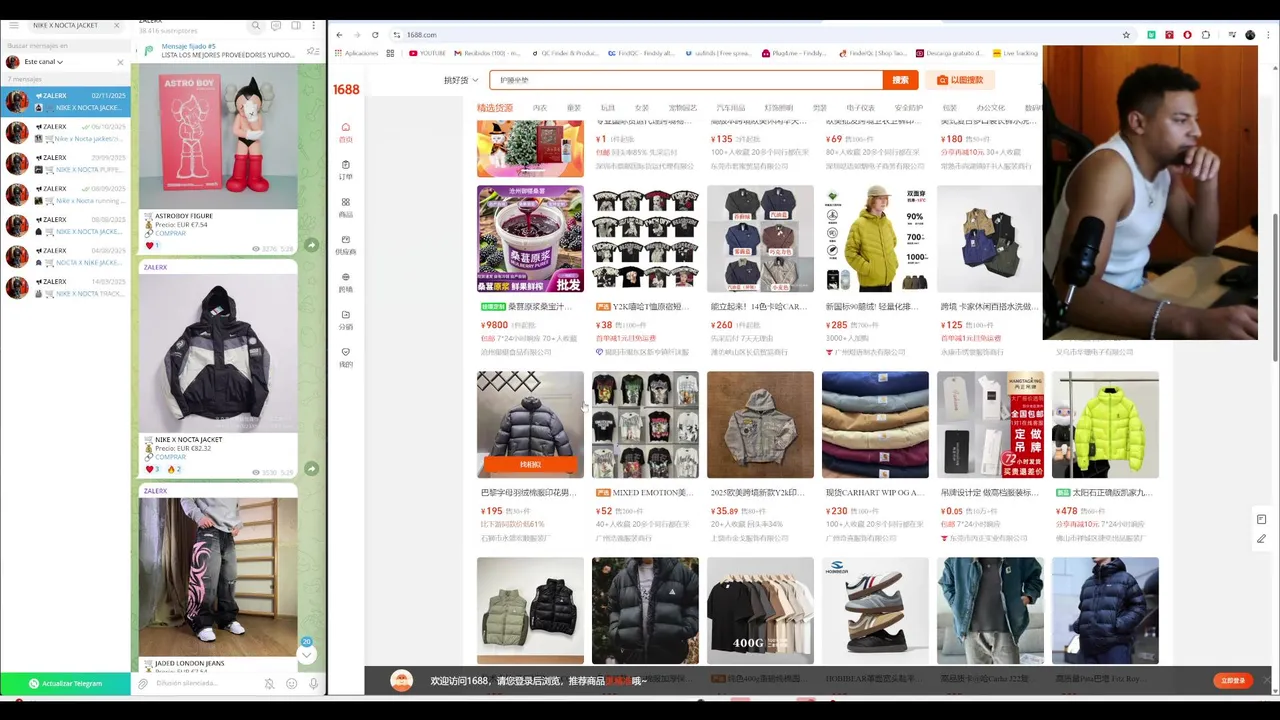Open the black puffer jacket product priced ¥195
Image resolution: width=1280 pixels, height=720 pixels.
[530, 425]
